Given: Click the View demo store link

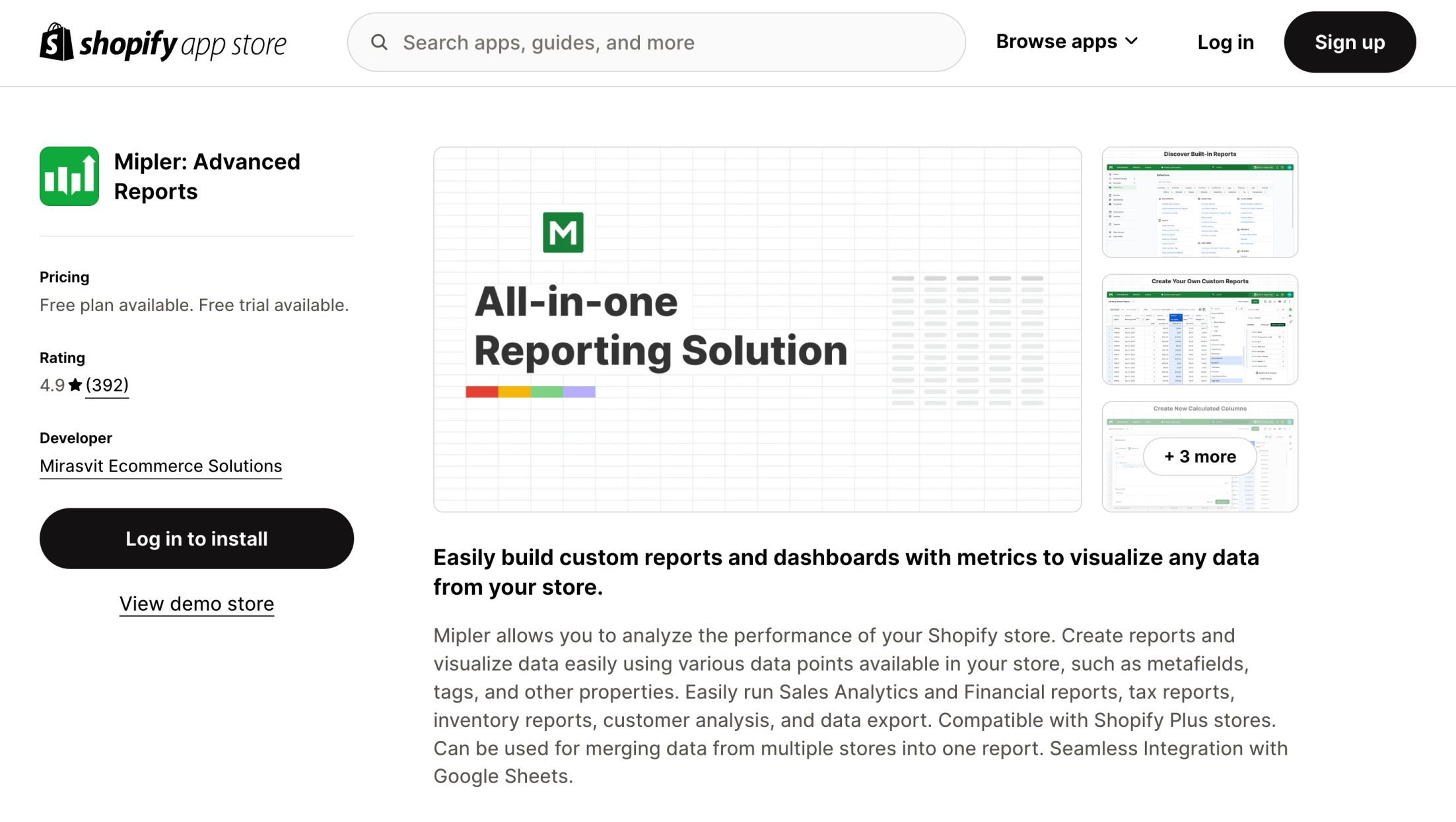Looking at the screenshot, I should 197,604.
